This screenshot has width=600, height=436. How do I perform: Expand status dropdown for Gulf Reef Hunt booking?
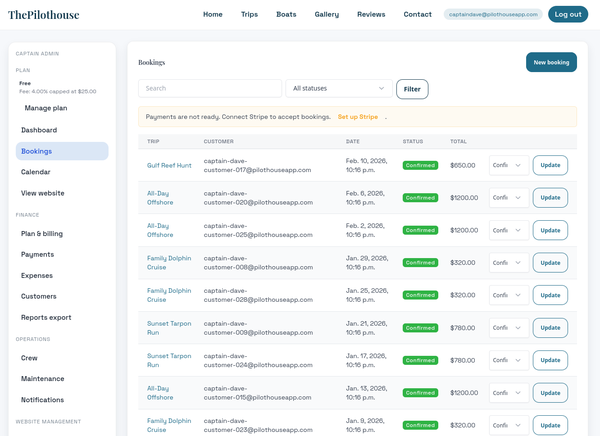[x=508, y=165]
